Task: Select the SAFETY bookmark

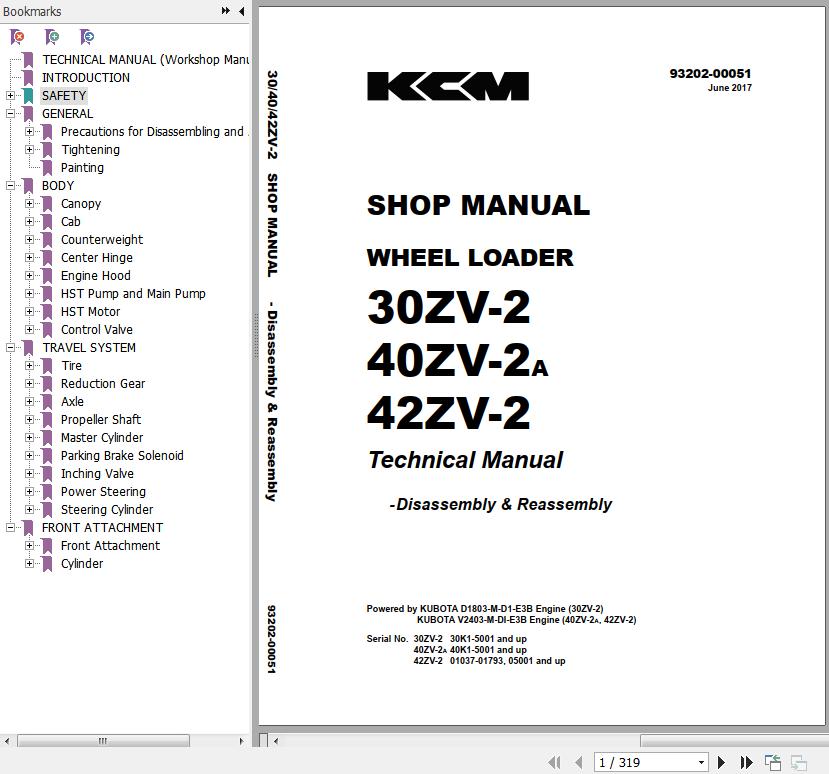Action: (64, 96)
